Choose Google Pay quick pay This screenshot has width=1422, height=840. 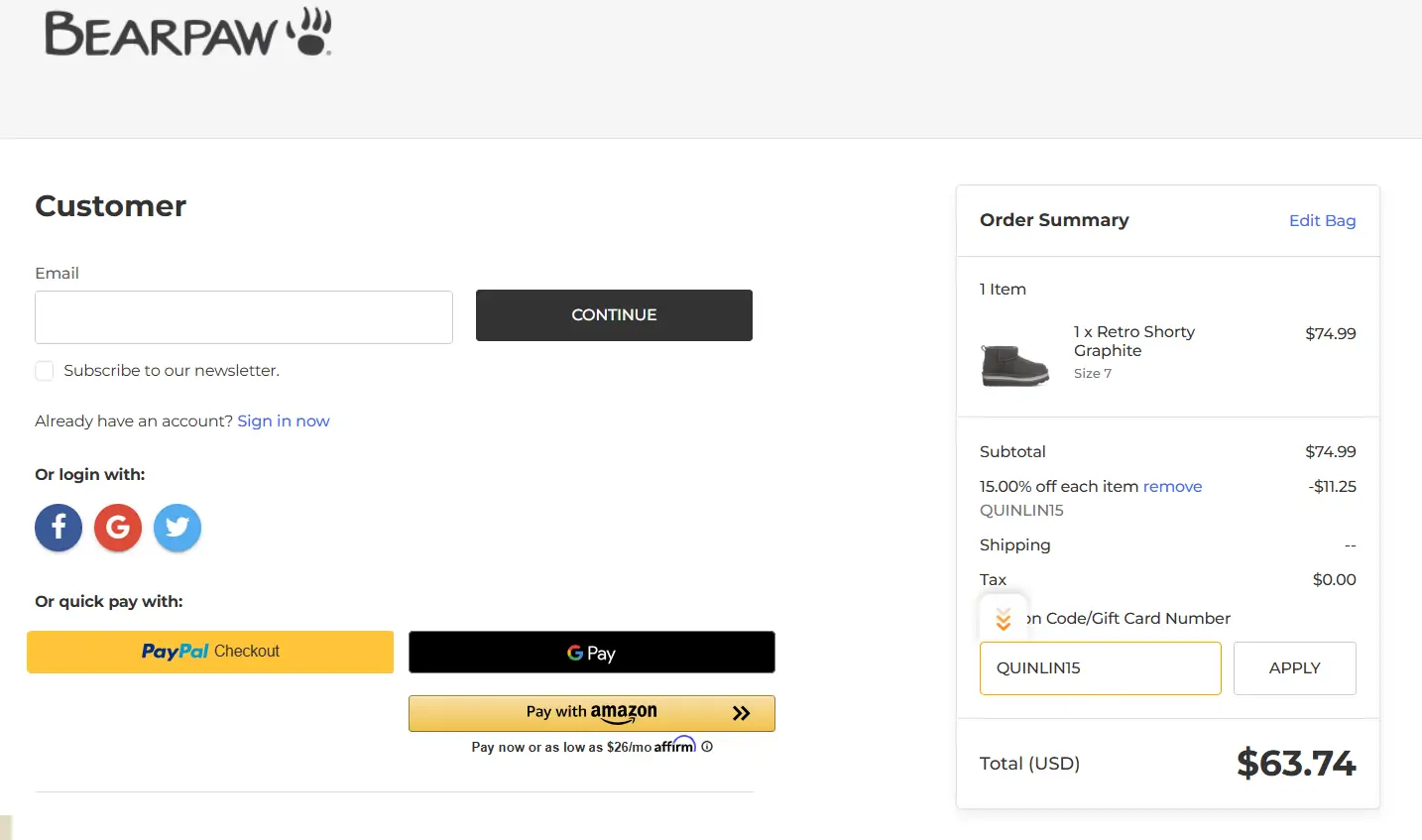pos(591,653)
